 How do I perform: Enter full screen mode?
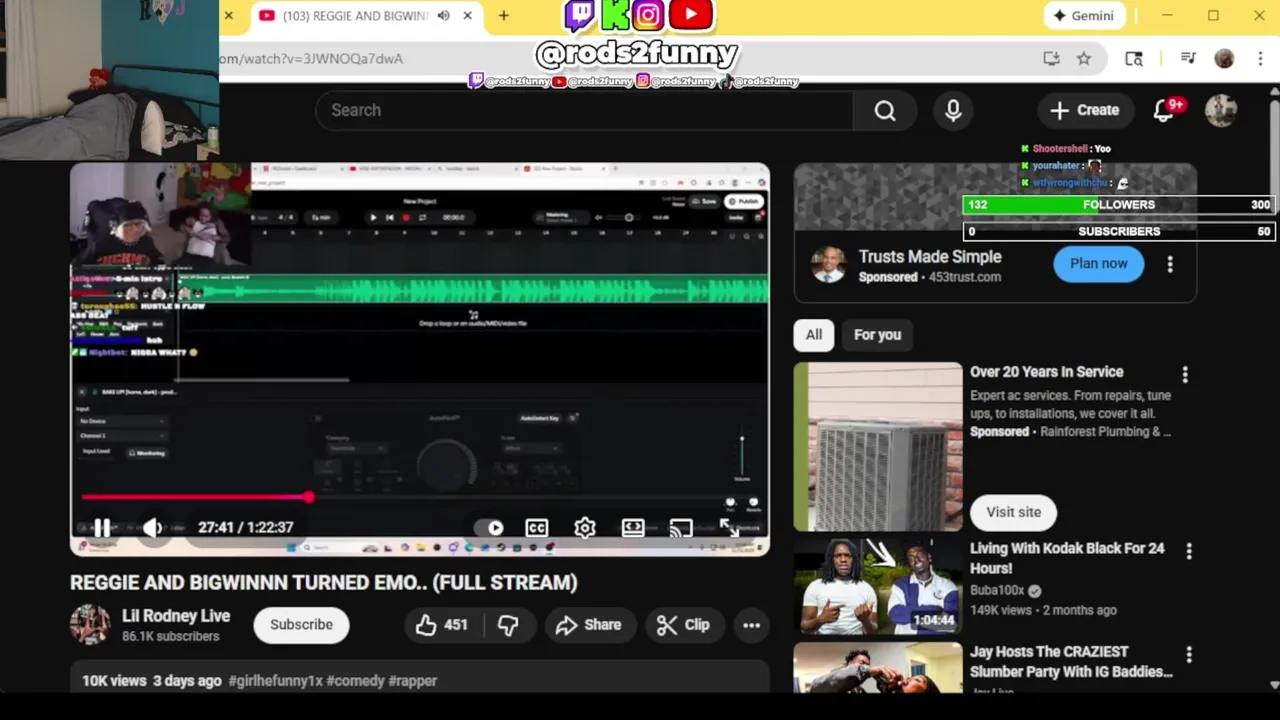[x=729, y=528]
